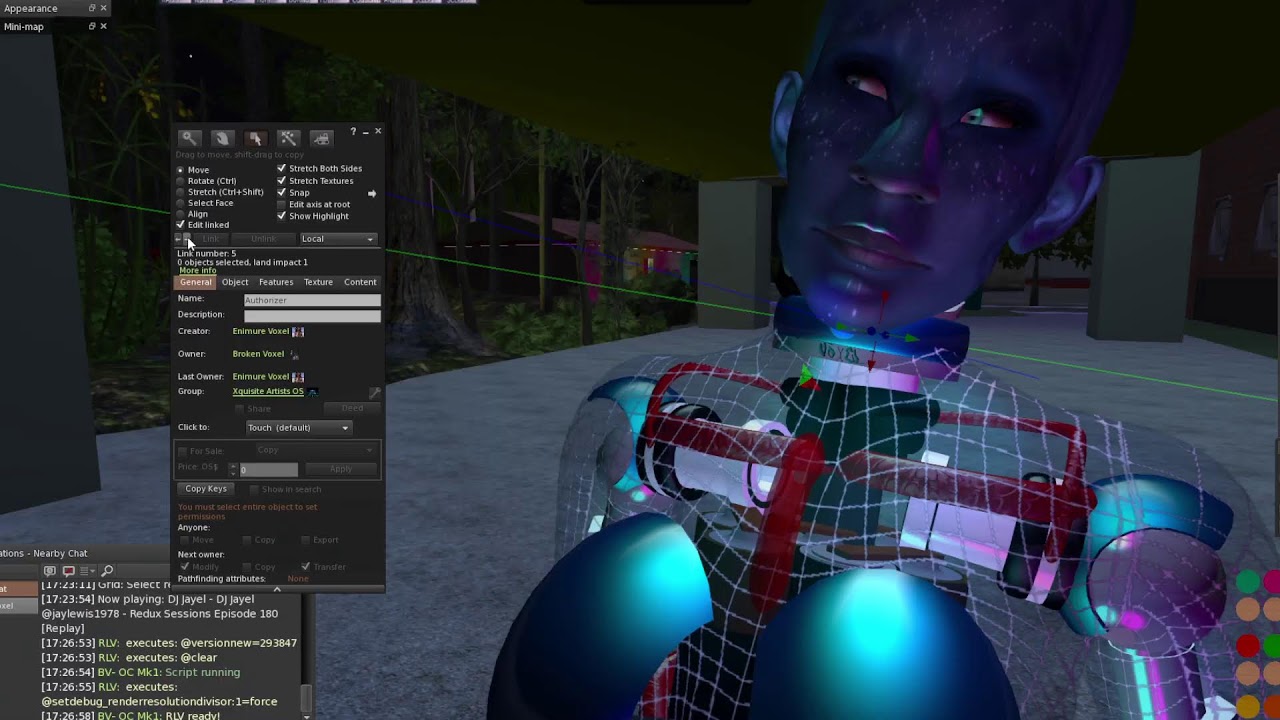Screen dimensions: 1280x720
Task: Select the Move (hand) tool in build panel
Action: 222,138
